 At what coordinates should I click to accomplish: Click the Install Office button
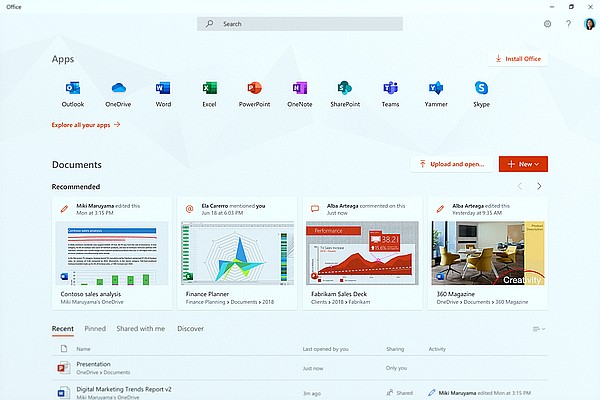(518, 59)
